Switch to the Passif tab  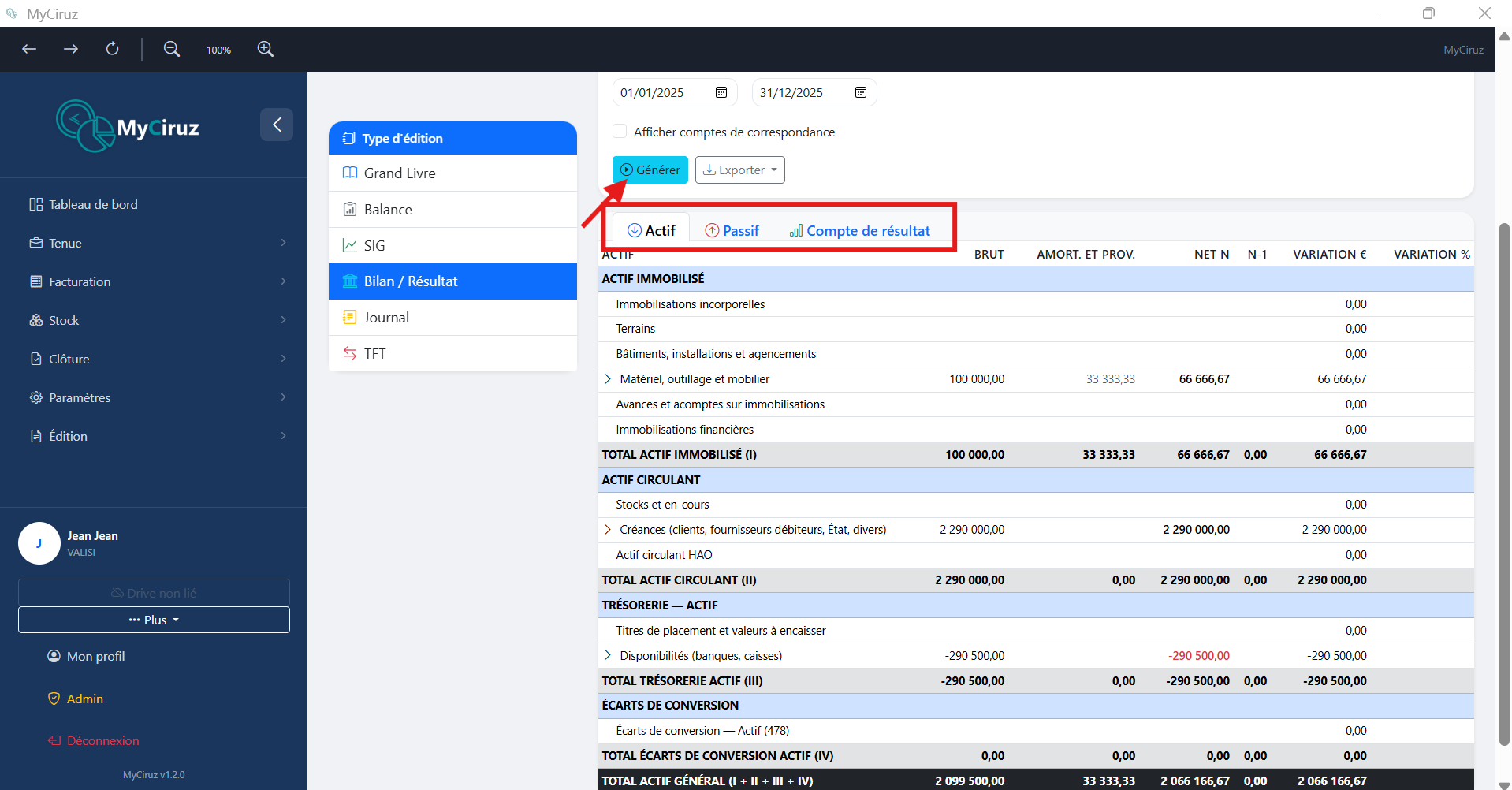click(x=732, y=230)
